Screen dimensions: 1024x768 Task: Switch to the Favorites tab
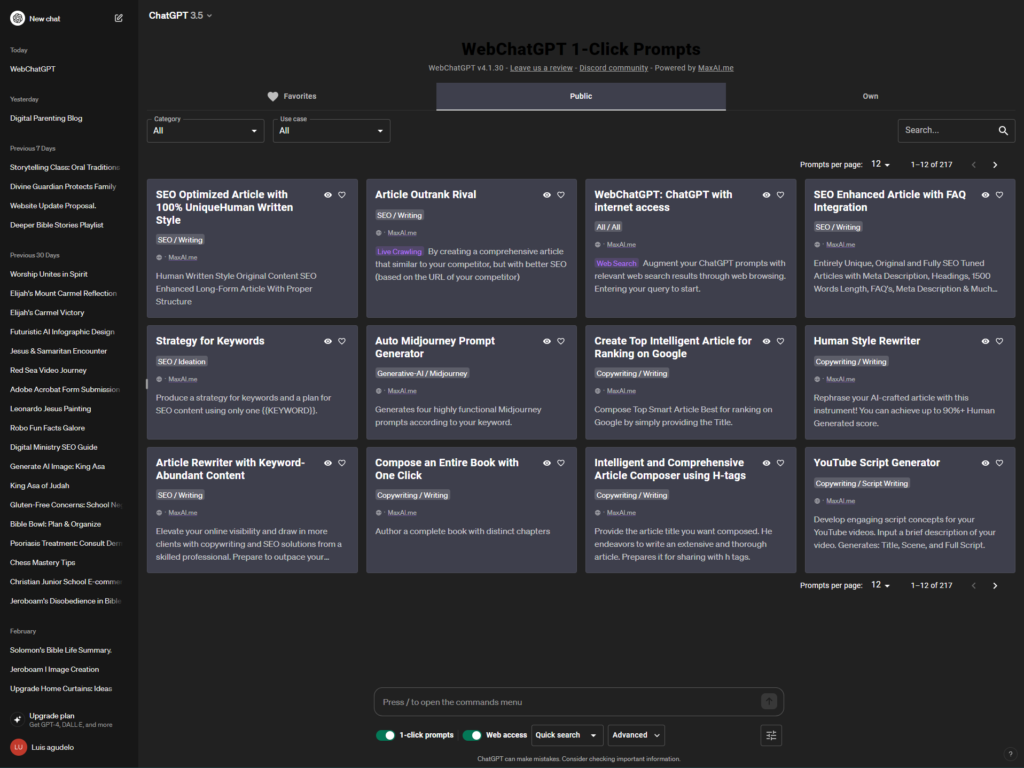tap(291, 96)
